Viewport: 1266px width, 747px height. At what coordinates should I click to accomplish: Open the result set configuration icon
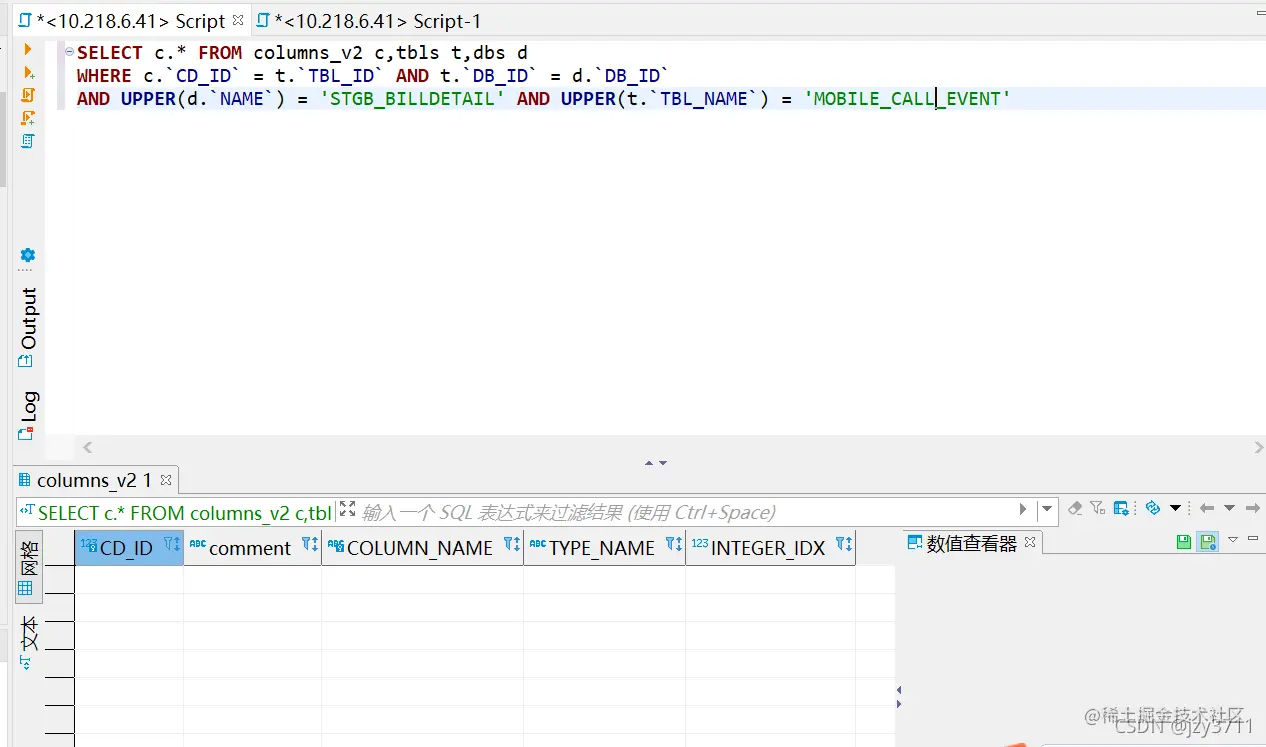coord(1122,508)
